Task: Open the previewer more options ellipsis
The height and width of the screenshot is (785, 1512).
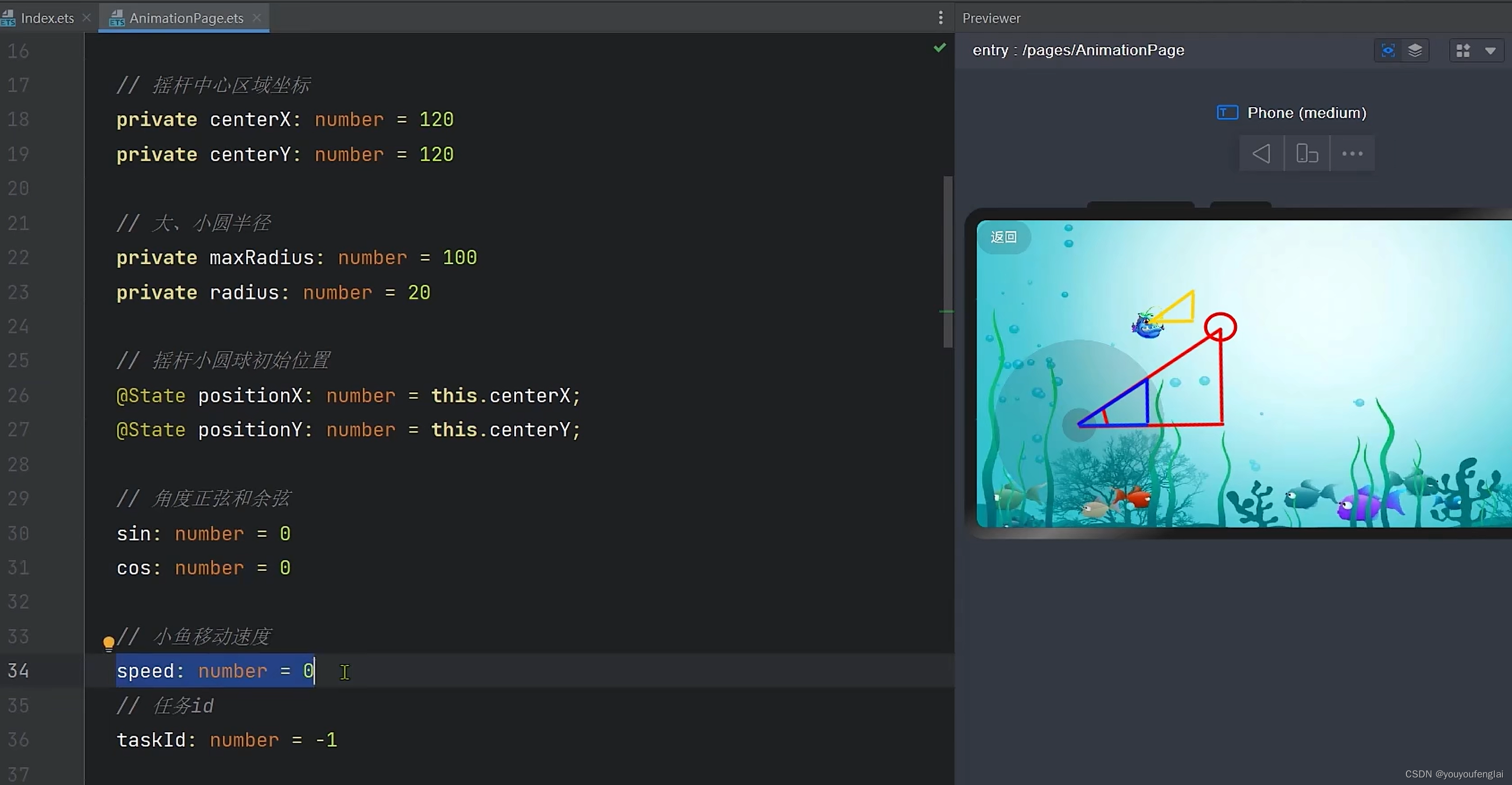Action: point(1352,154)
